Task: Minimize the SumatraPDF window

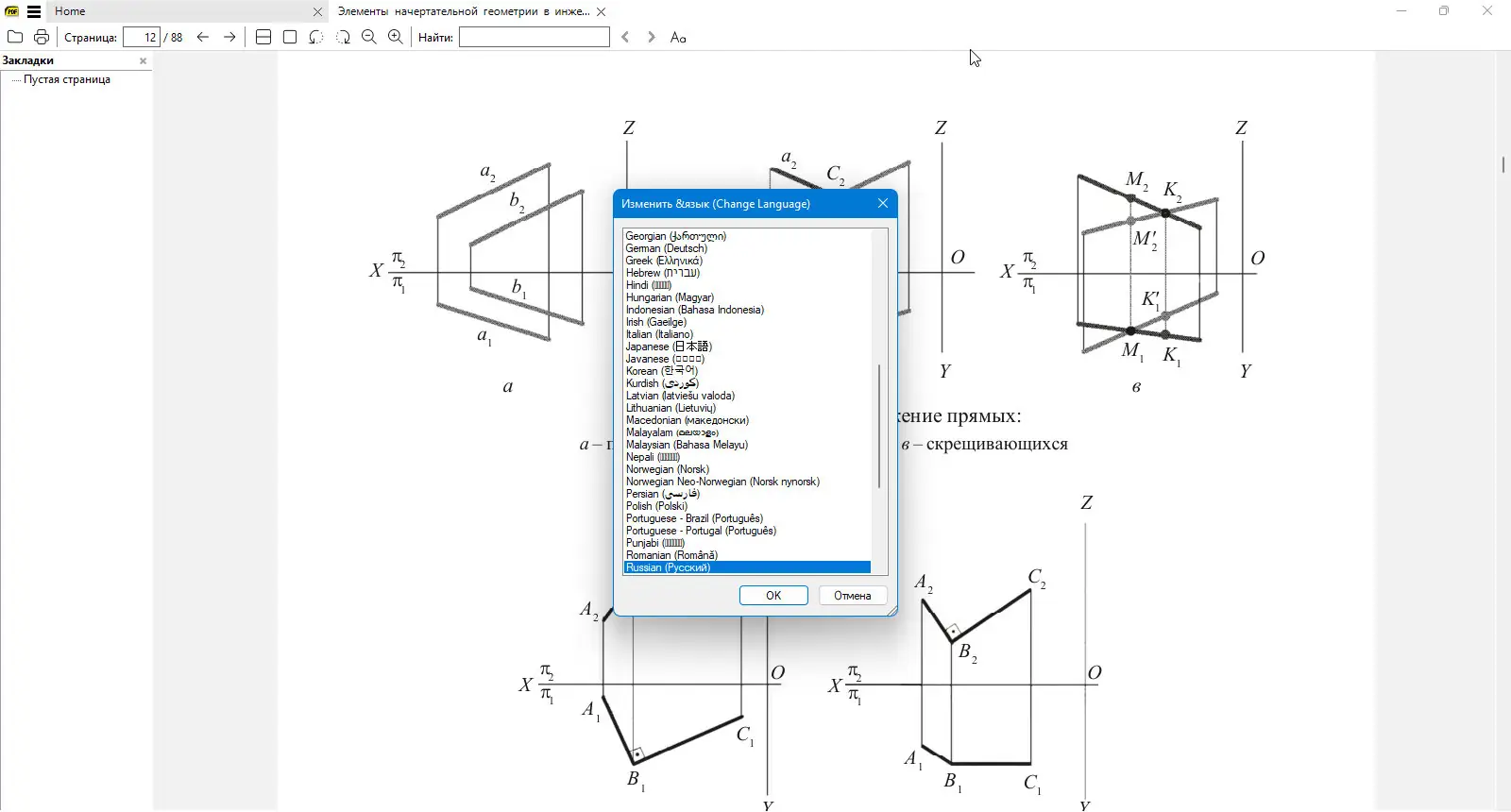Action: pos(1401,11)
